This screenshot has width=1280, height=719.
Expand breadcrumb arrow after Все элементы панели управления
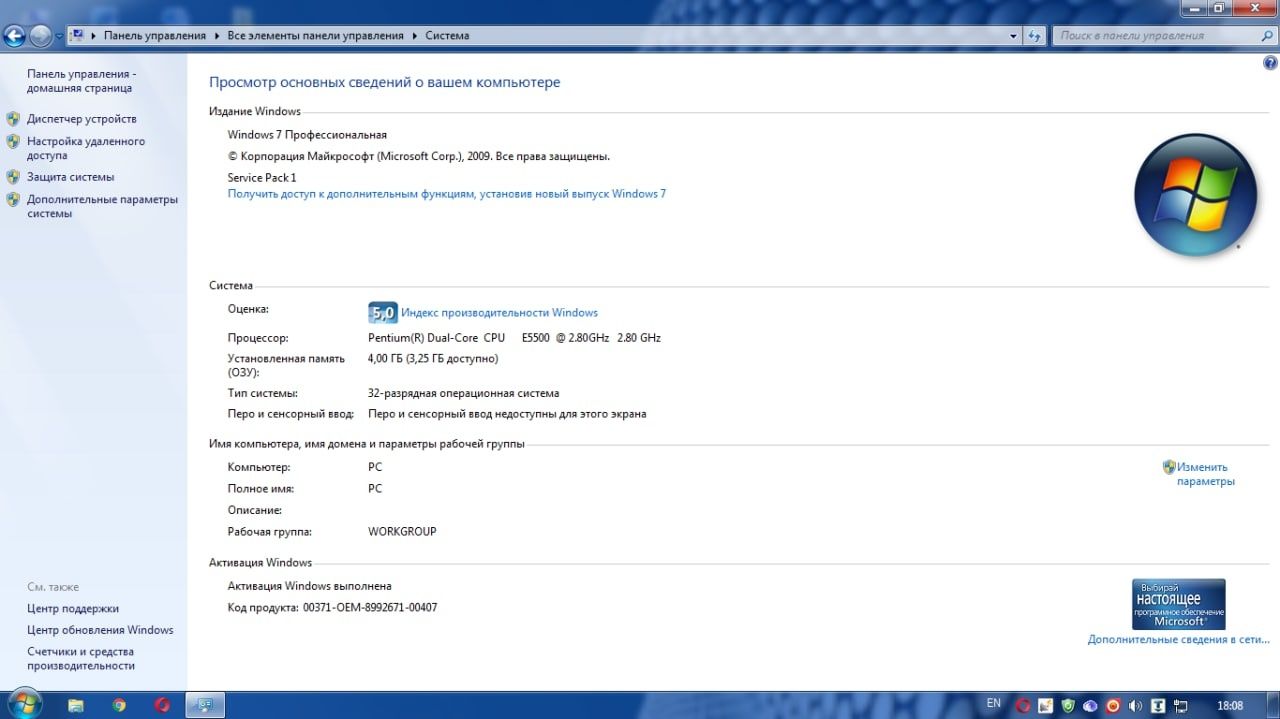point(415,35)
